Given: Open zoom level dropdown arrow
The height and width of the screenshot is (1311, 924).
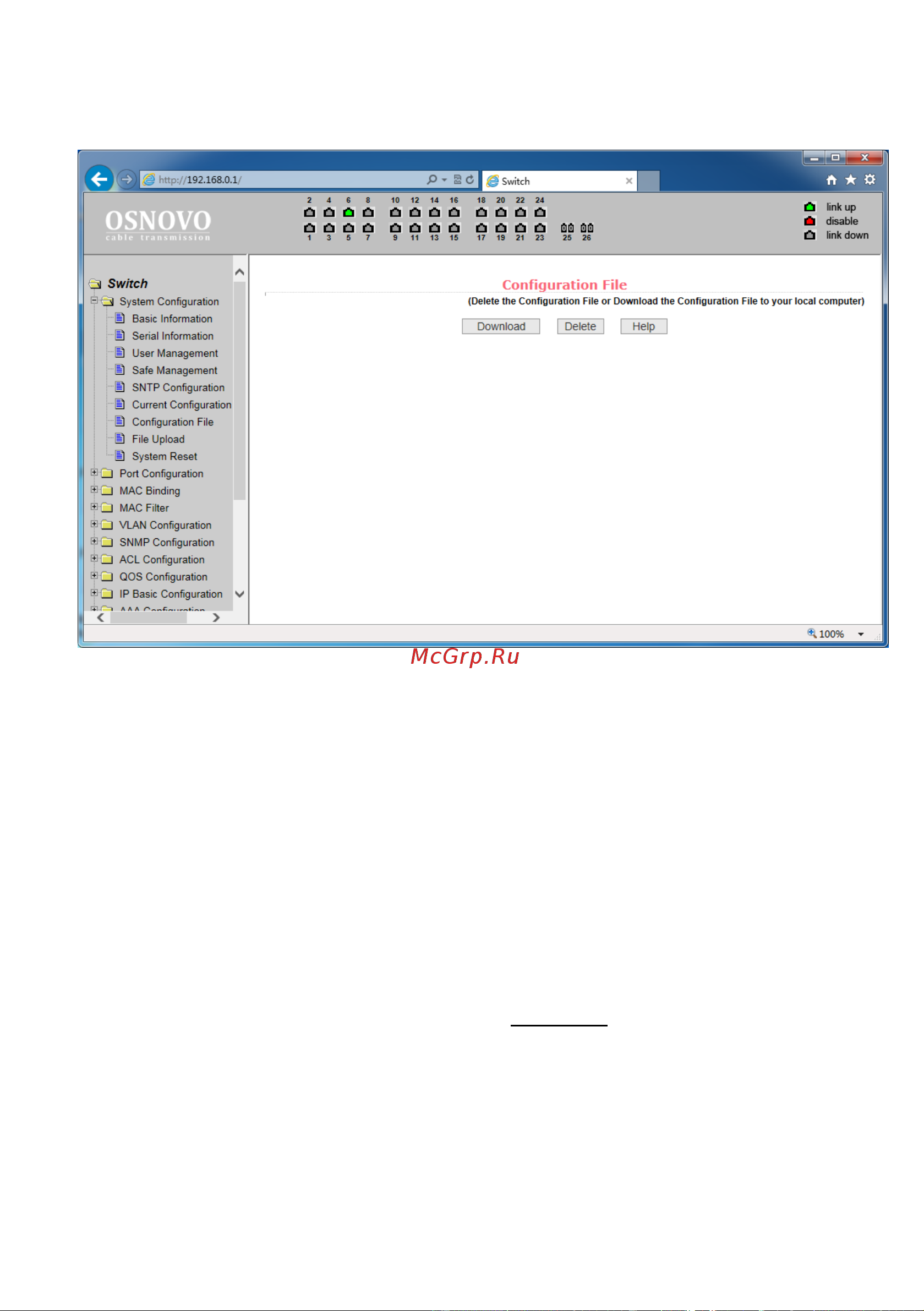Looking at the screenshot, I should click(861, 634).
